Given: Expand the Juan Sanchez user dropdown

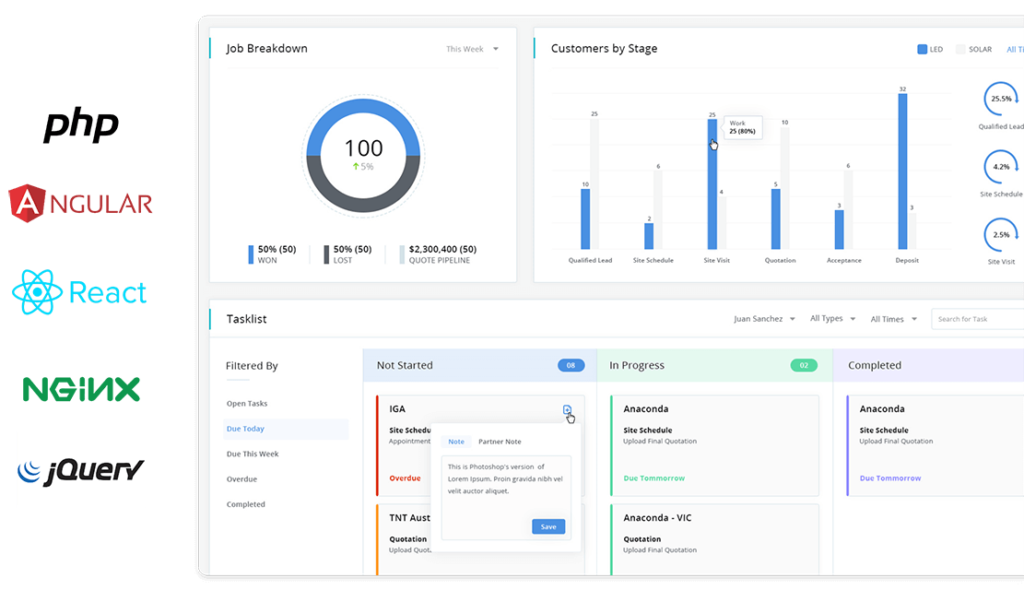Looking at the screenshot, I should [x=764, y=319].
